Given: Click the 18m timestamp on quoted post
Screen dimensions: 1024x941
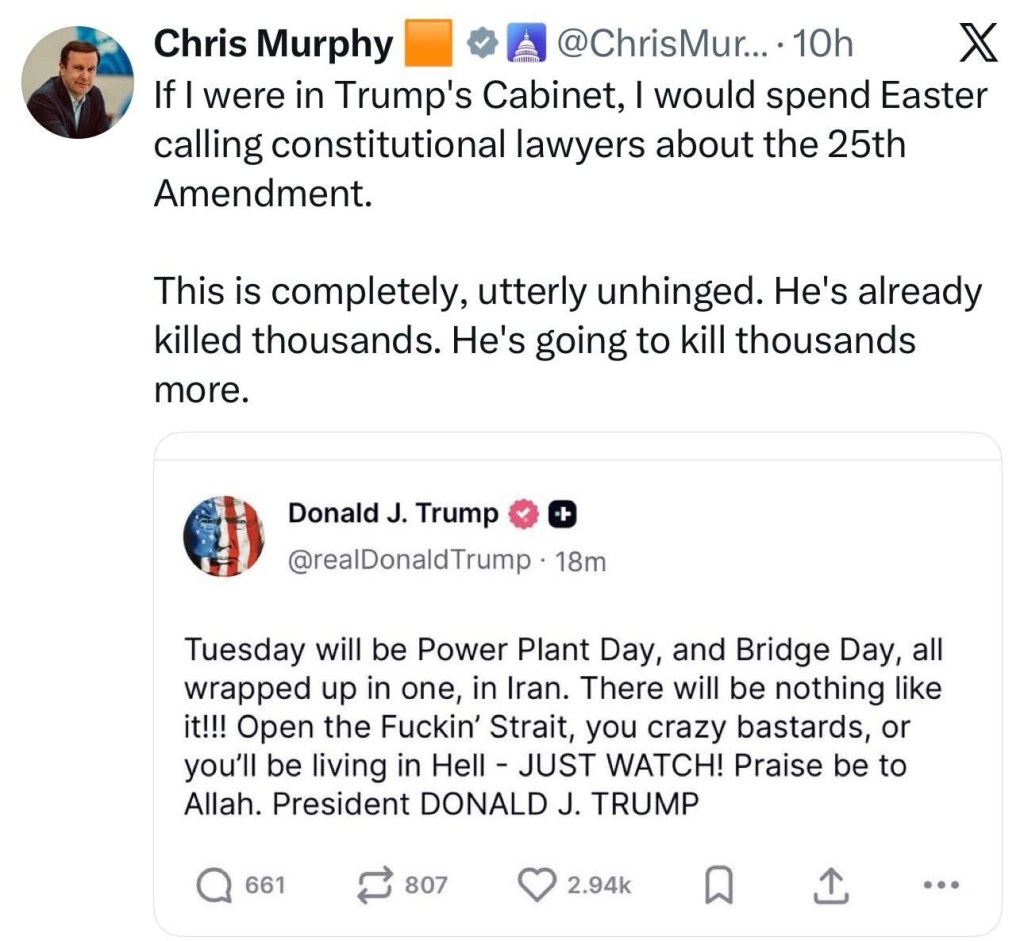Looking at the screenshot, I should pyautogui.click(x=580, y=562).
